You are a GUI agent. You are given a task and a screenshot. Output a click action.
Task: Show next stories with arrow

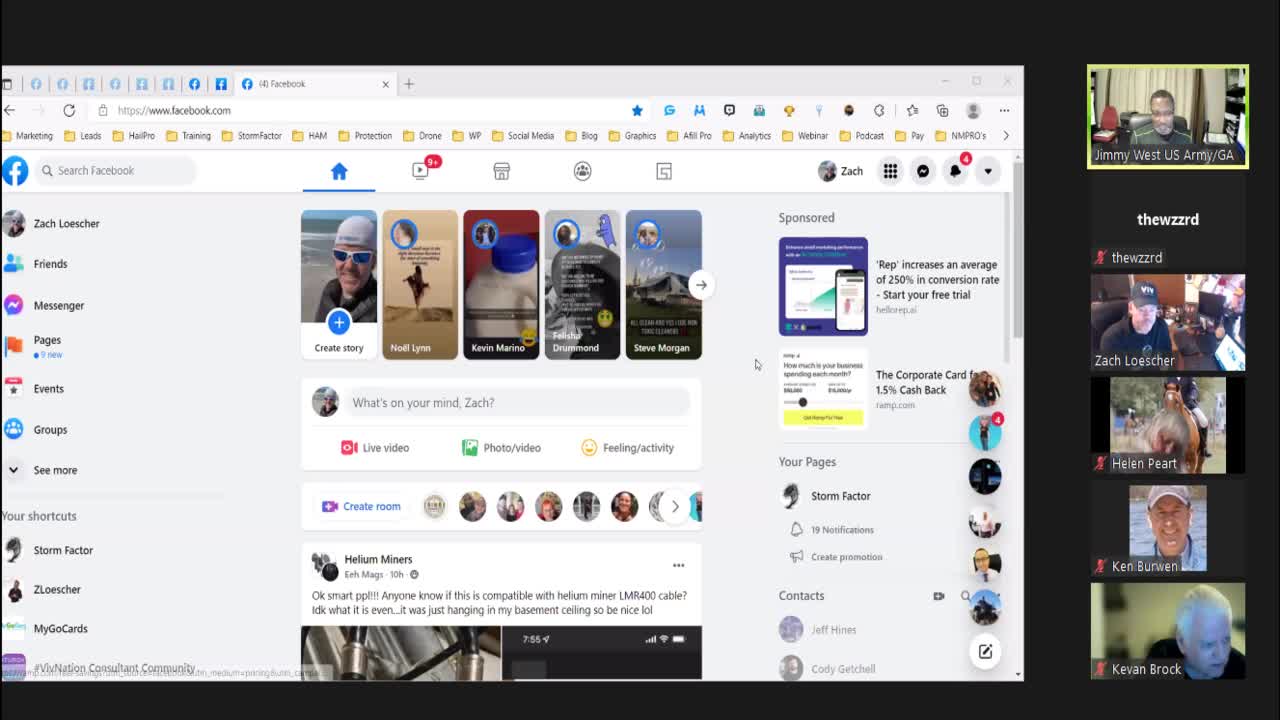click(x=701, y=285)
